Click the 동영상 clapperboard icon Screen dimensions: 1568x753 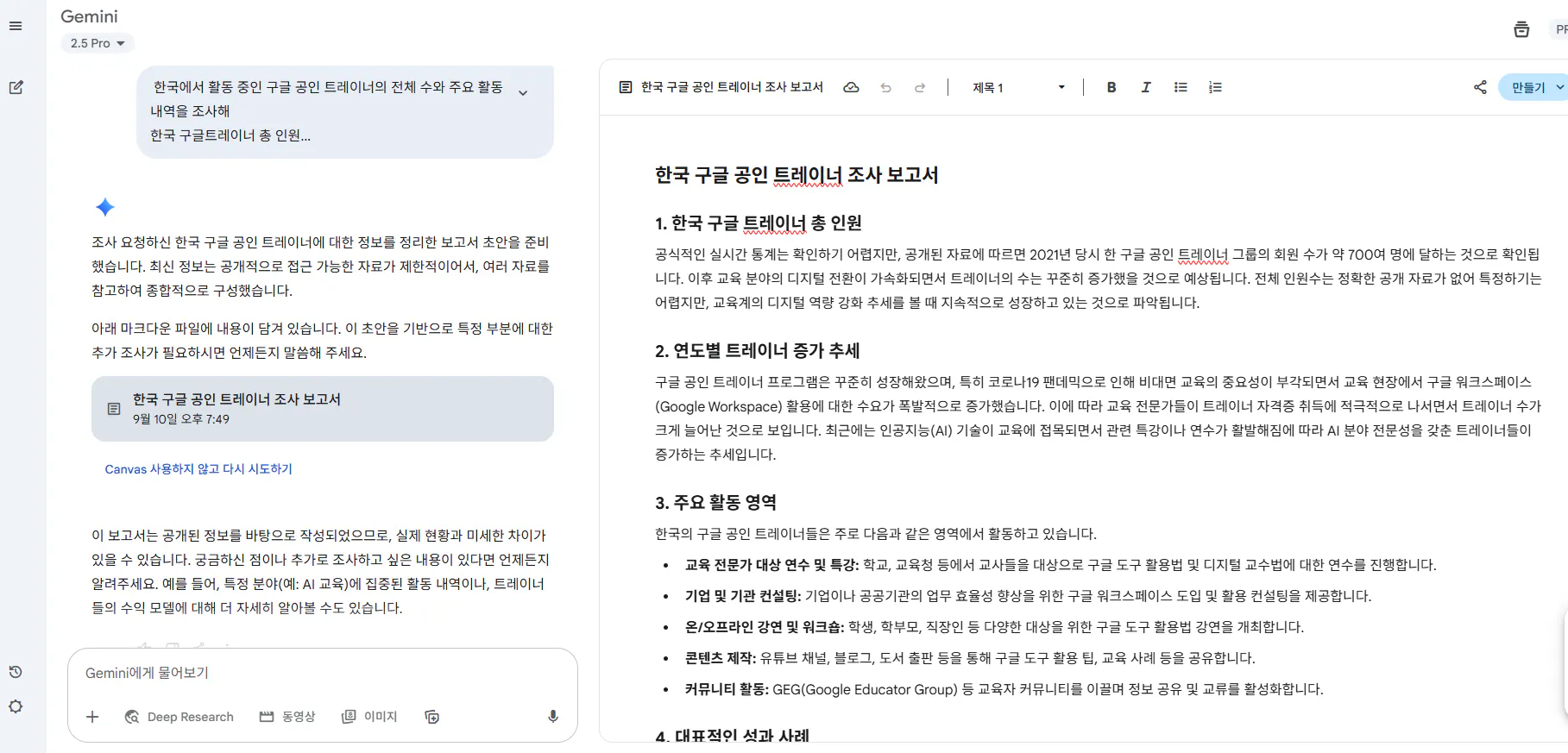[267, 717]
